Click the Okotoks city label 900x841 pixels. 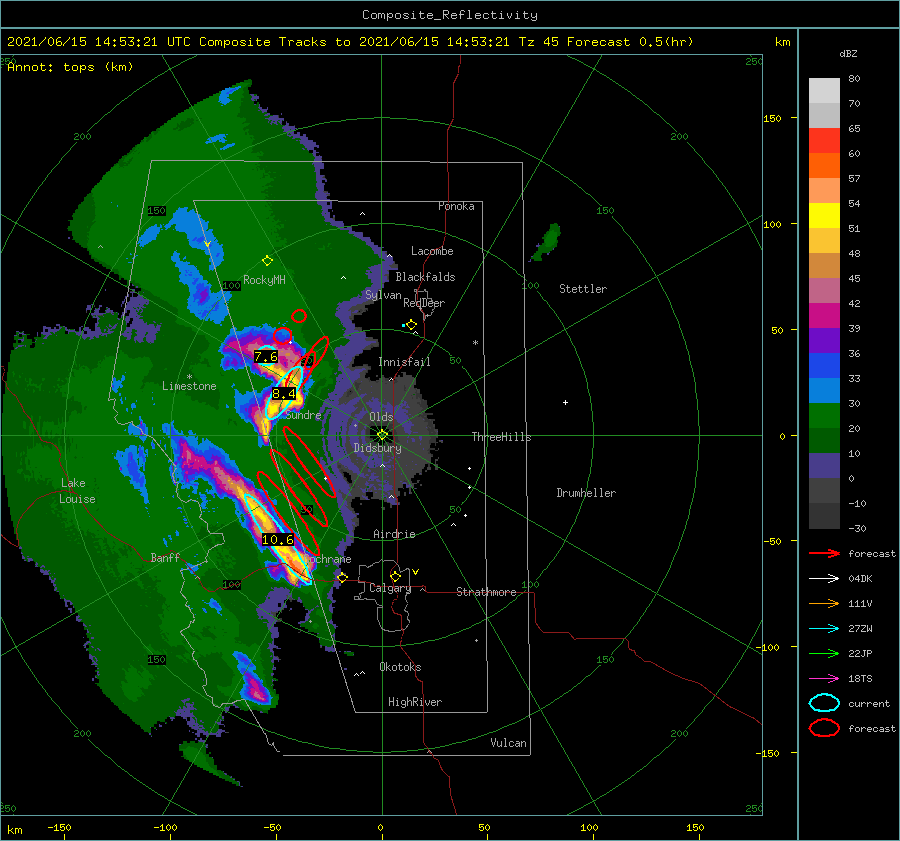click(x=400, y=667)
